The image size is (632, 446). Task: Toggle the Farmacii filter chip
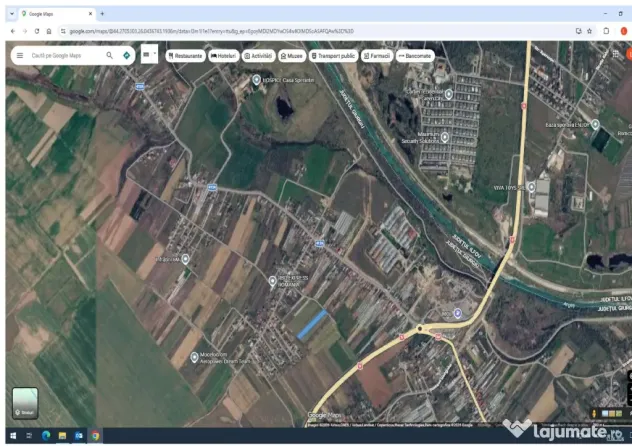pos(377,56)
